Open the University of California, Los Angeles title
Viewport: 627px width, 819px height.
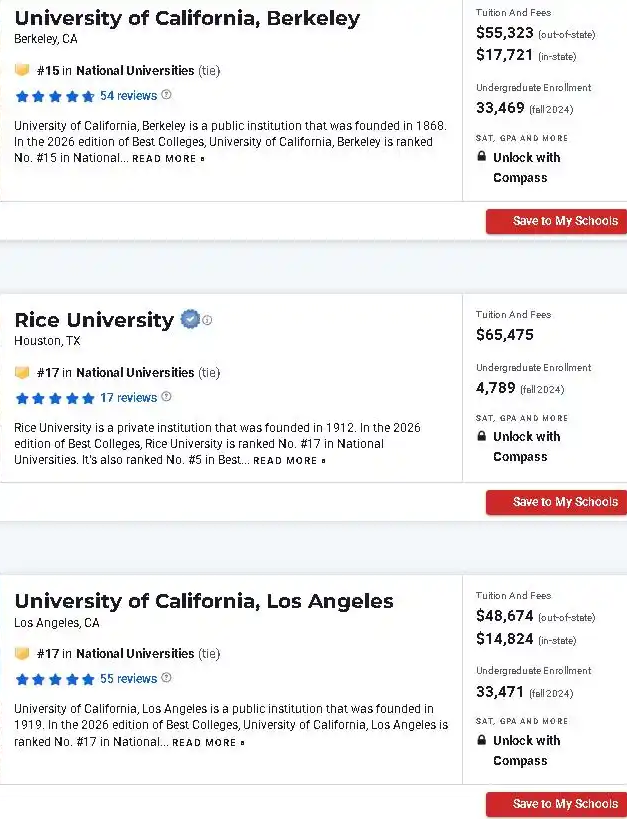pyautogui.click(x=204, y=601)
